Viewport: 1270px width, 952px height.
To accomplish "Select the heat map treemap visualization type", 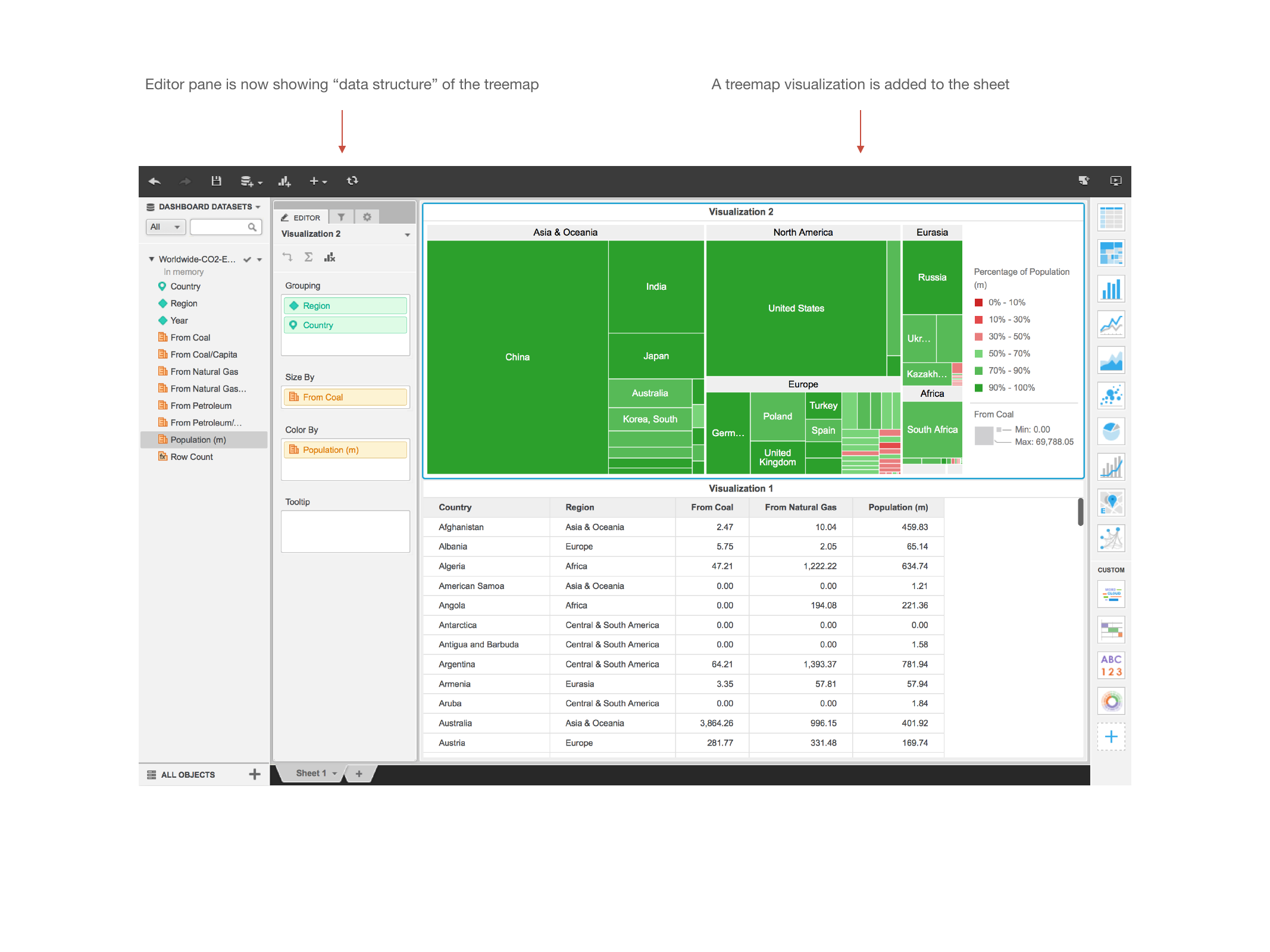I will tap(1111, 253).
